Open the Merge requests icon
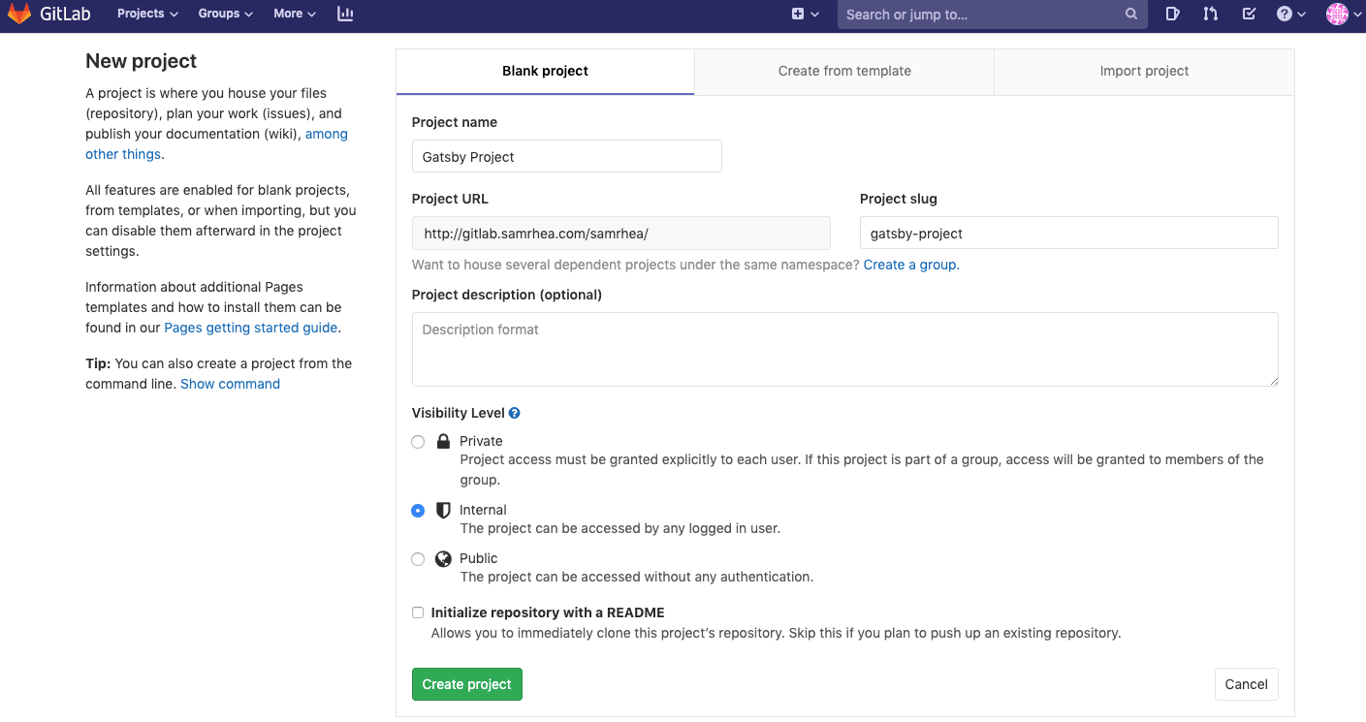This screenshot has height=722, width=1366. [1211, 14]
